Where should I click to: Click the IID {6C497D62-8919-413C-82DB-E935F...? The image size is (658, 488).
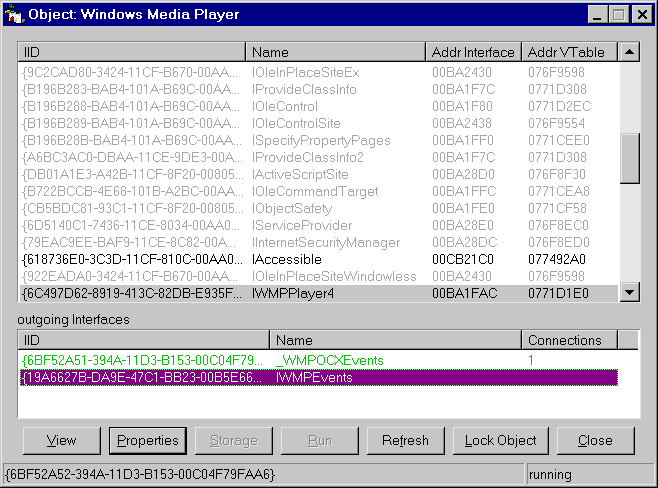click(132, 293)
